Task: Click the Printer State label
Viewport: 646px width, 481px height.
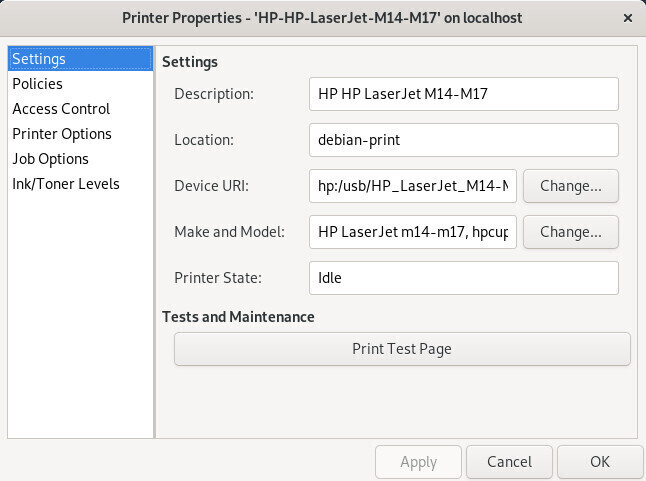Action: [218, 278]
